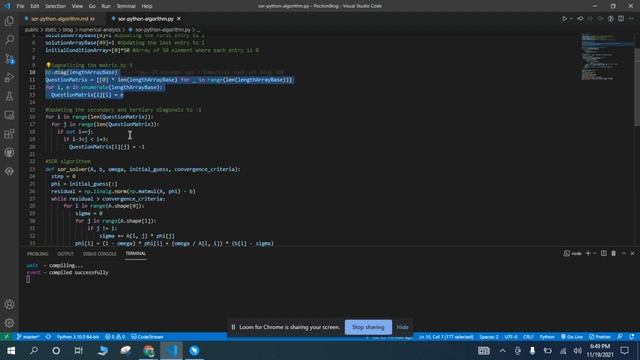Screen dimensions: 640x360
Task: Click the split editor icon
Action: (621, 19)
